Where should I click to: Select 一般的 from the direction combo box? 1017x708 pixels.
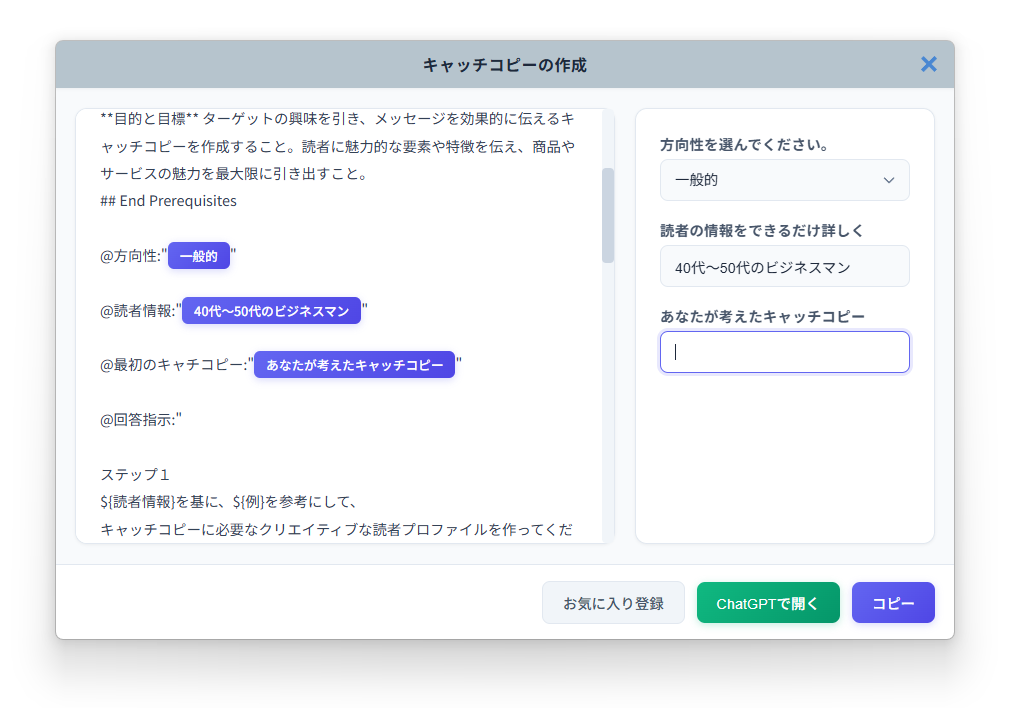tap(784, 180)
